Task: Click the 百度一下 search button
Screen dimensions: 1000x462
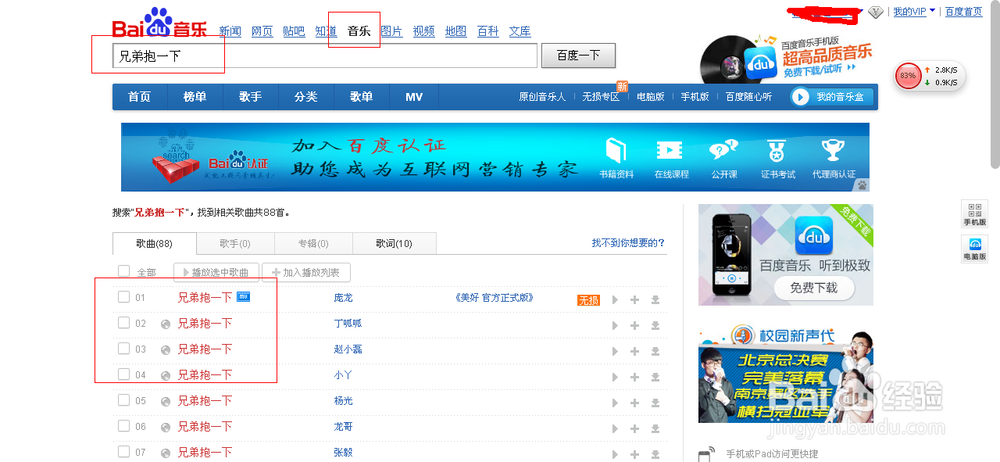Action: click(578, 56)
